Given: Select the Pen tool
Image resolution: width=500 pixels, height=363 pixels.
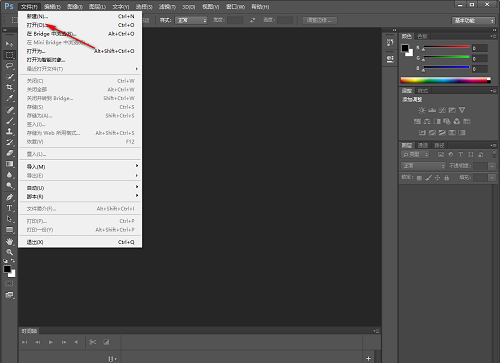Looking at the screenshot, I should tap(9, 197).
